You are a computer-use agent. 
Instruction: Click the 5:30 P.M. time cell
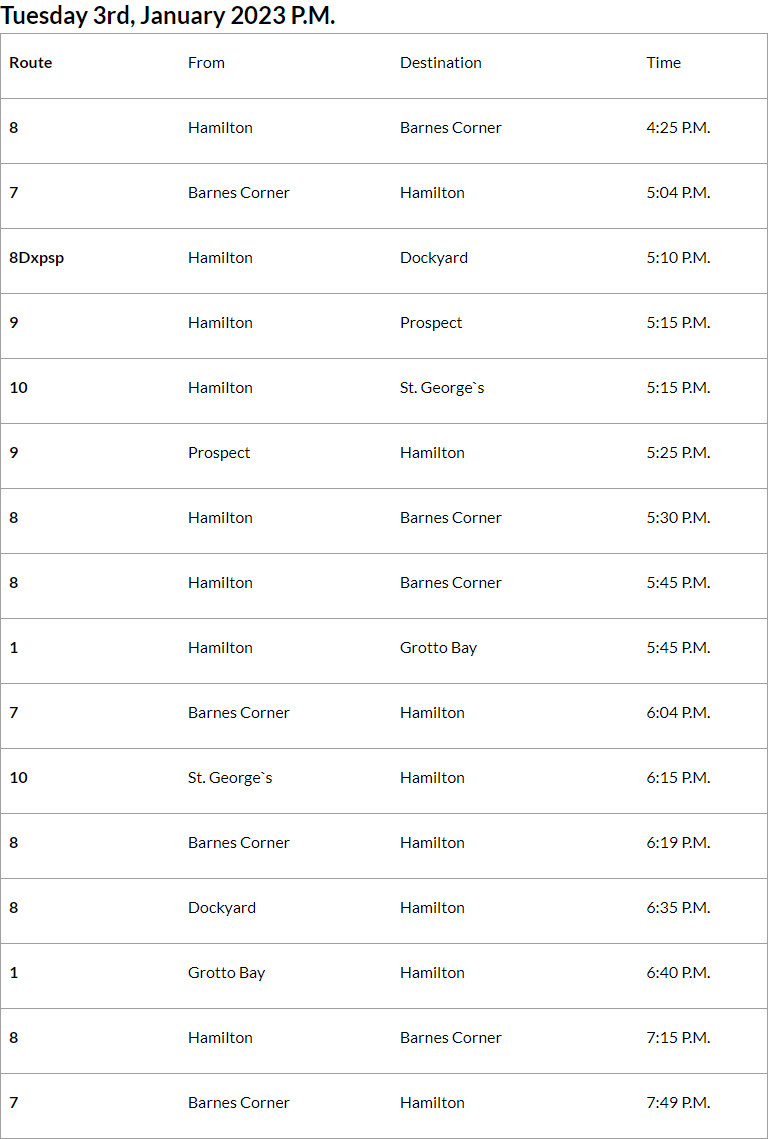(x=678, y=518)
